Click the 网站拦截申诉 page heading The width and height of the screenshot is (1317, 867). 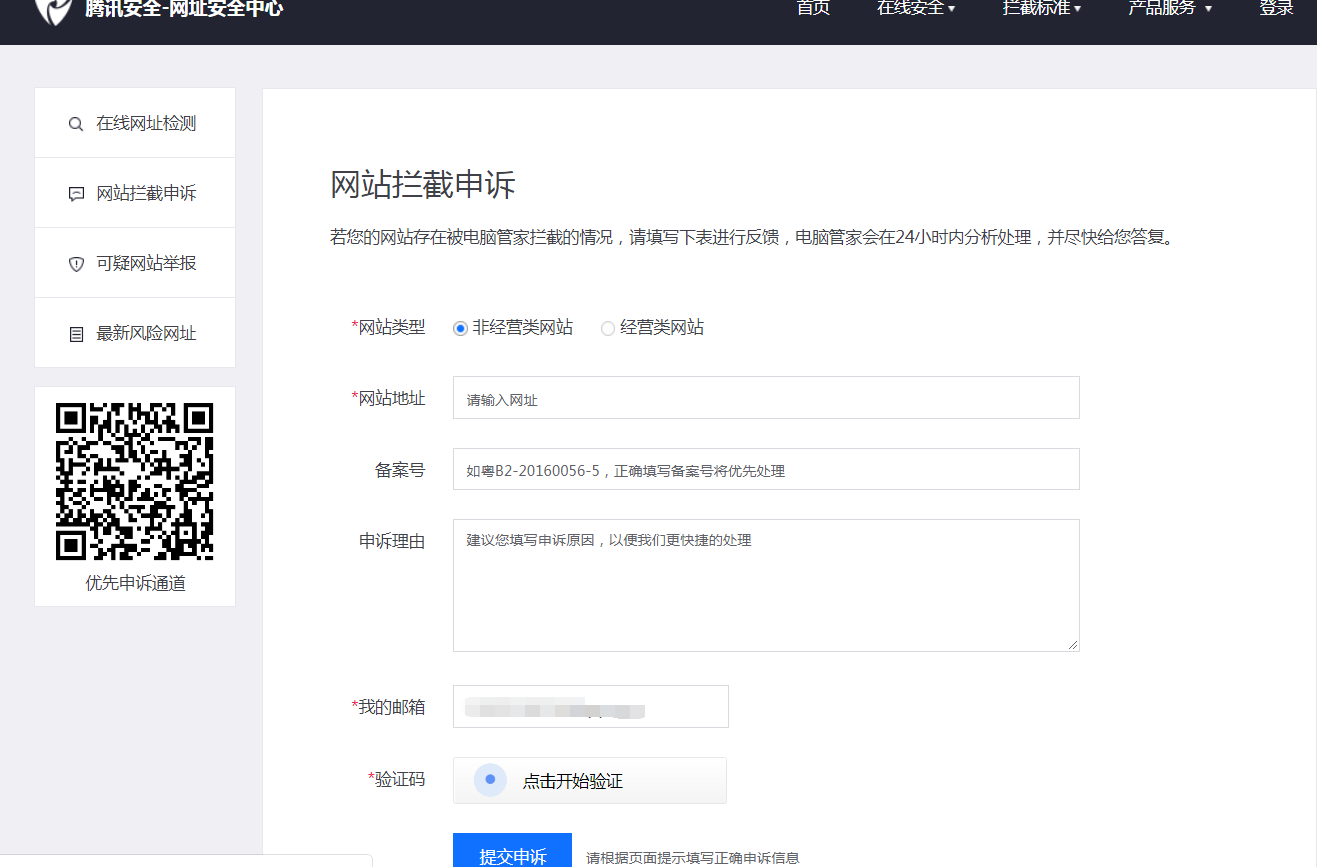tap(423, 186)
